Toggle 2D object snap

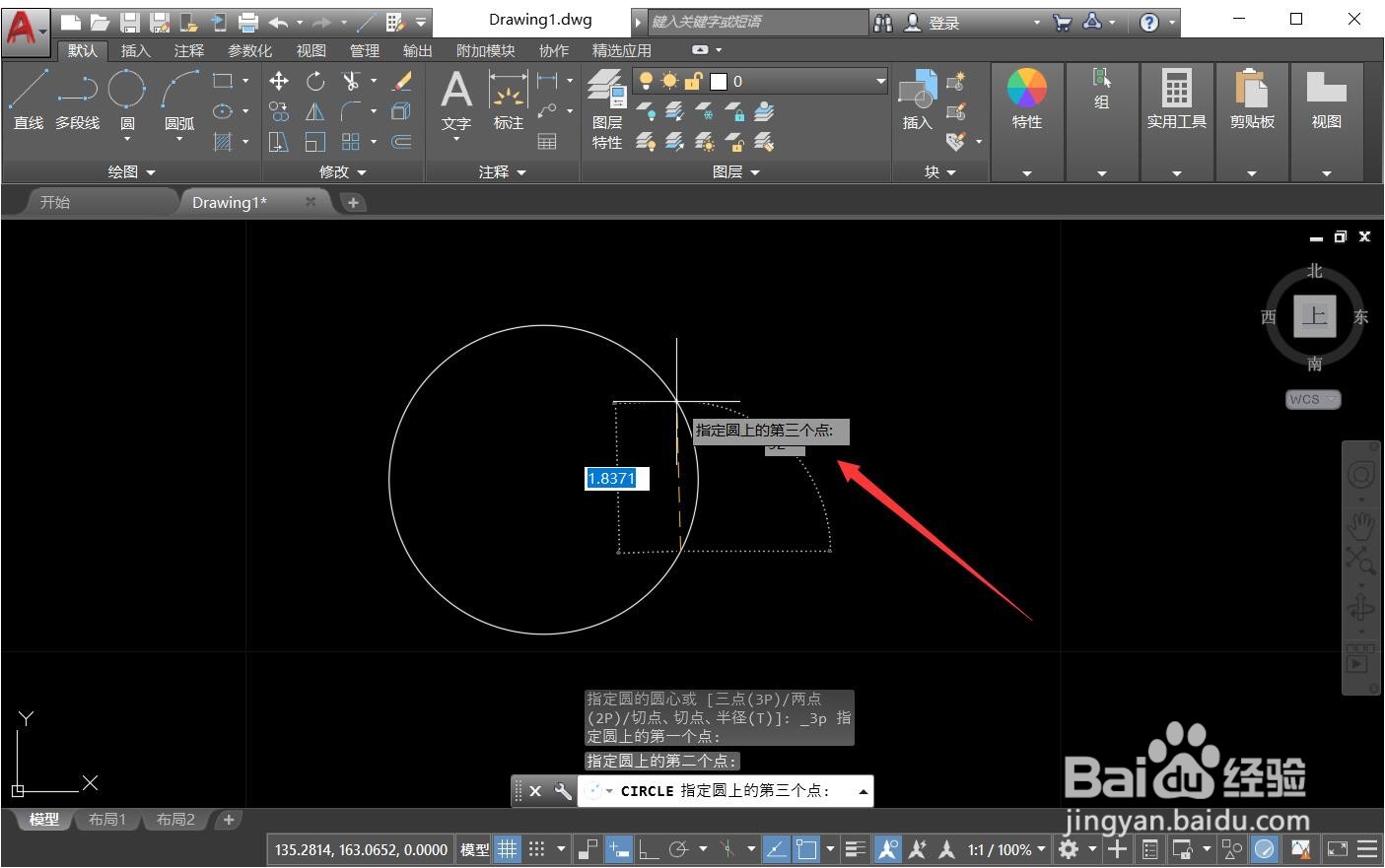(807, 849)
